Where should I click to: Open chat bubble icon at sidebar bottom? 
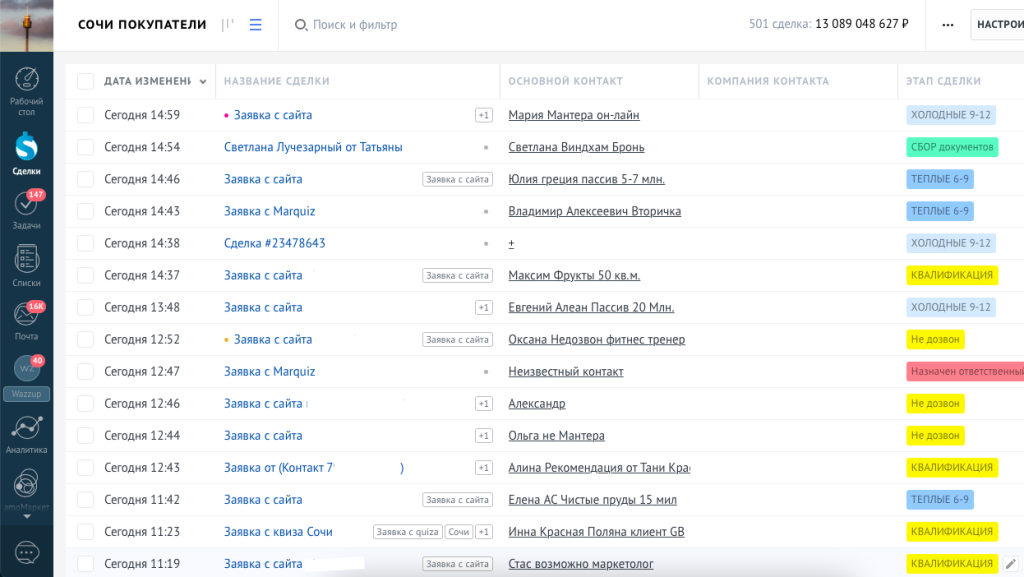pos(27,551)
